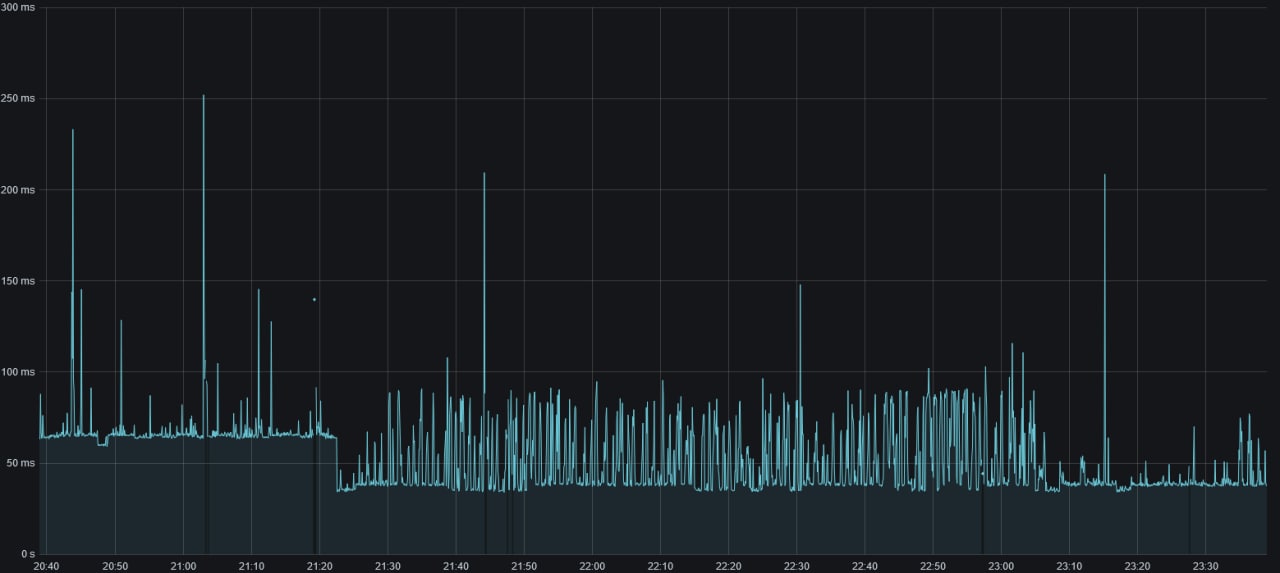This screenshot has height=573, width=1280.
Task: Click the 100 ms y-axis label
Action: click(x=18, y=372)
